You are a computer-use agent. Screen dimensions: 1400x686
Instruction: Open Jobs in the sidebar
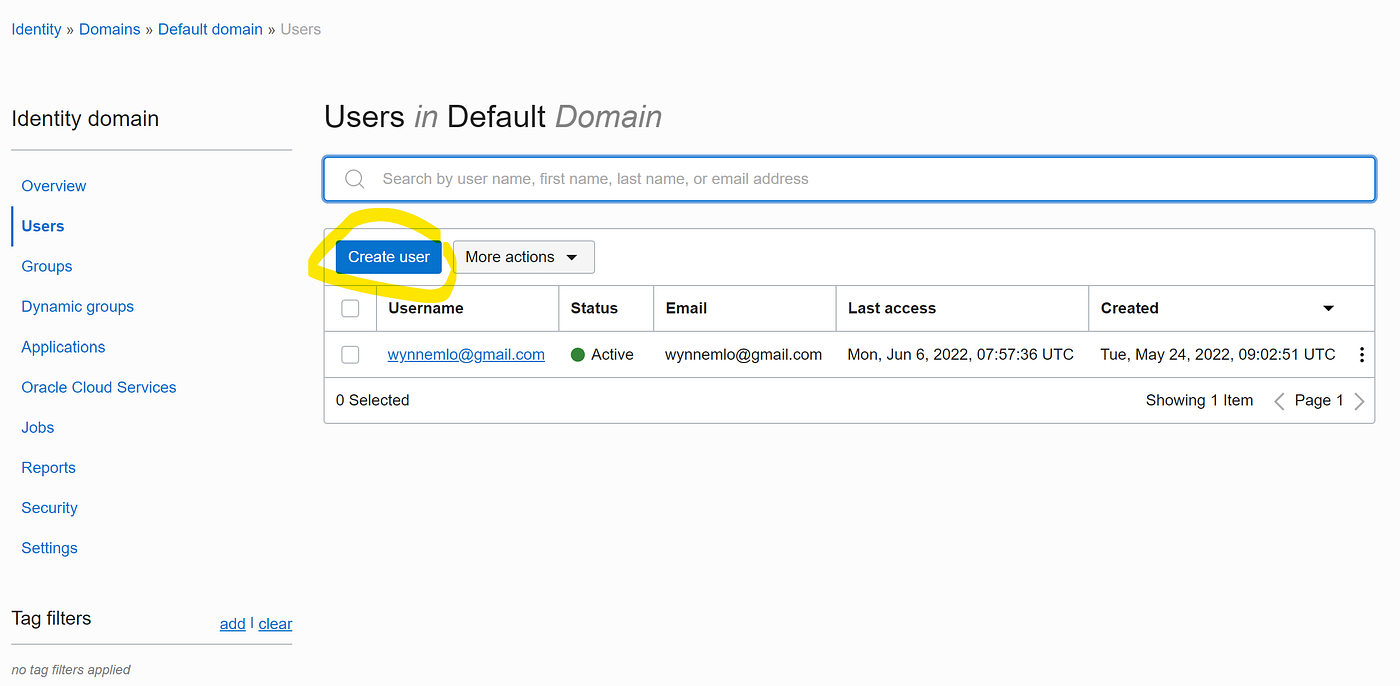pos(38,427)
